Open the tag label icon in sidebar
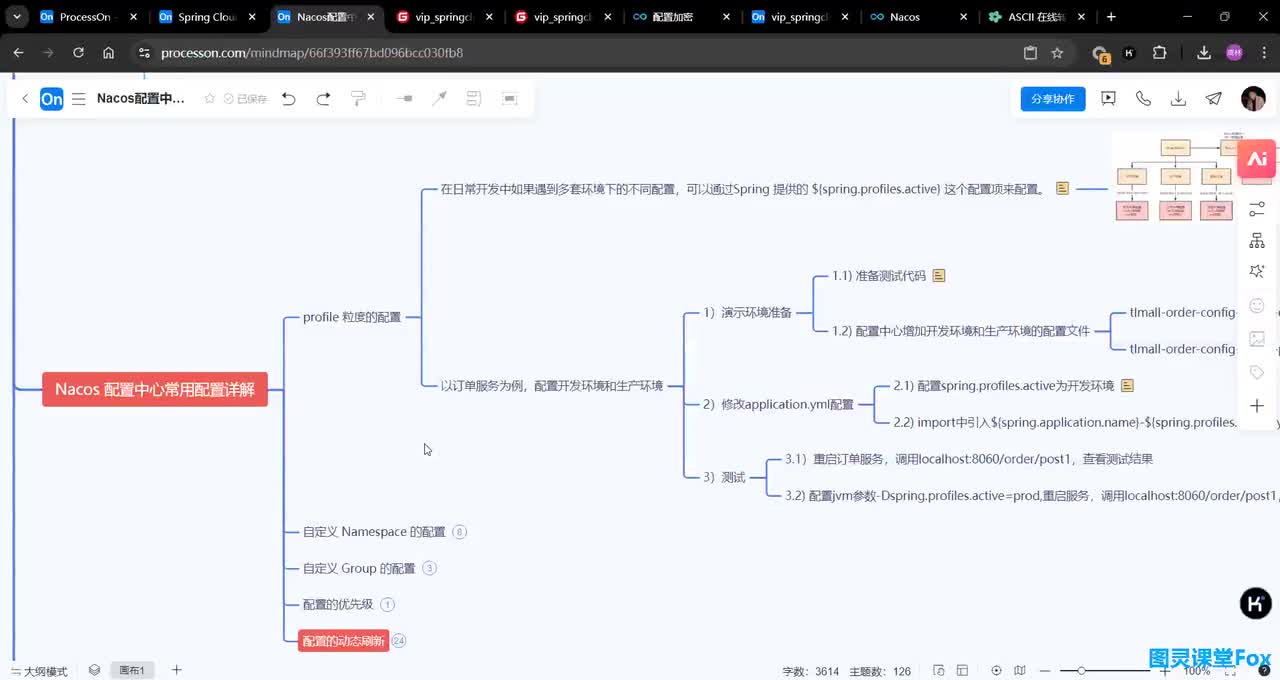 click(x=1257, y=372)
